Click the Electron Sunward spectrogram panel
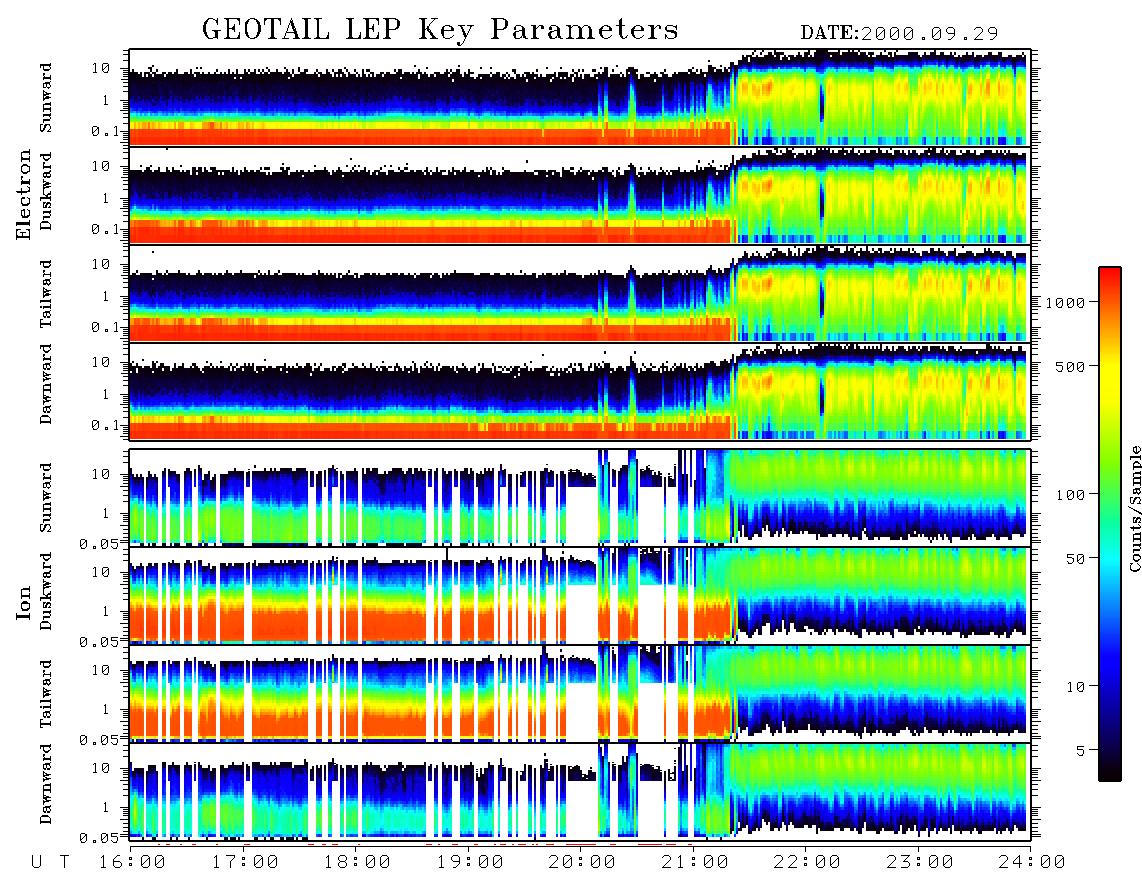1142x880 pixels. tap(580, 97)
